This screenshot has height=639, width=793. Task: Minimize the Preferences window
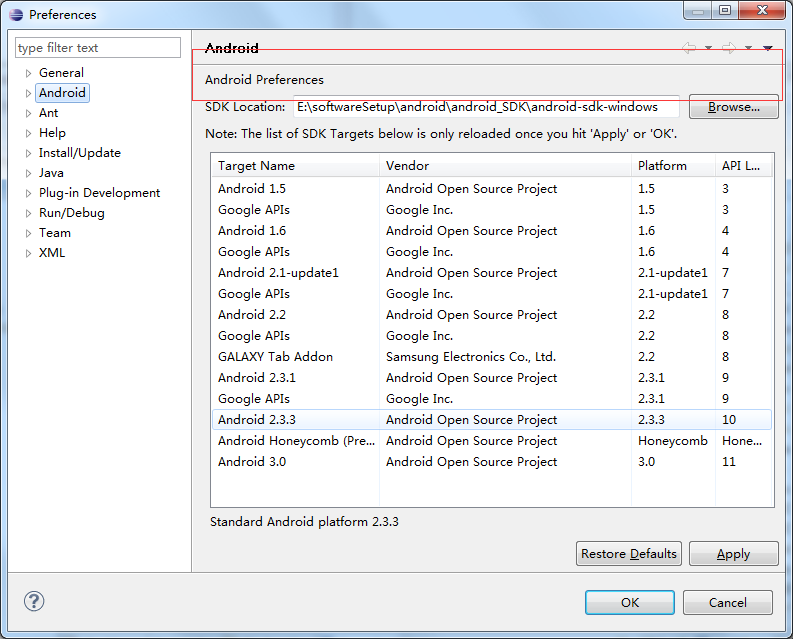tap(698, 10)
